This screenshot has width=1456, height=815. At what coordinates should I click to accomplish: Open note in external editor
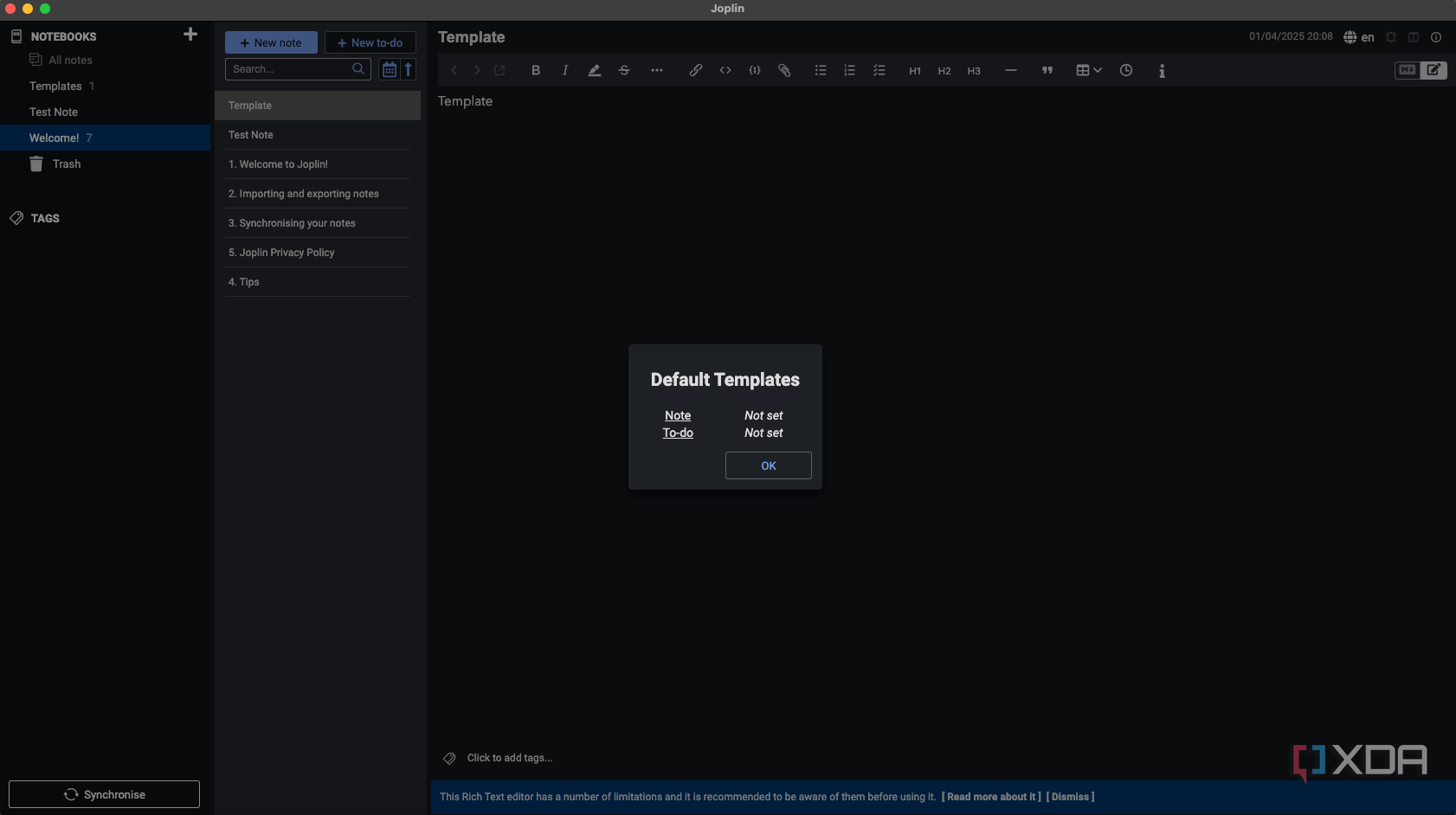499,71
